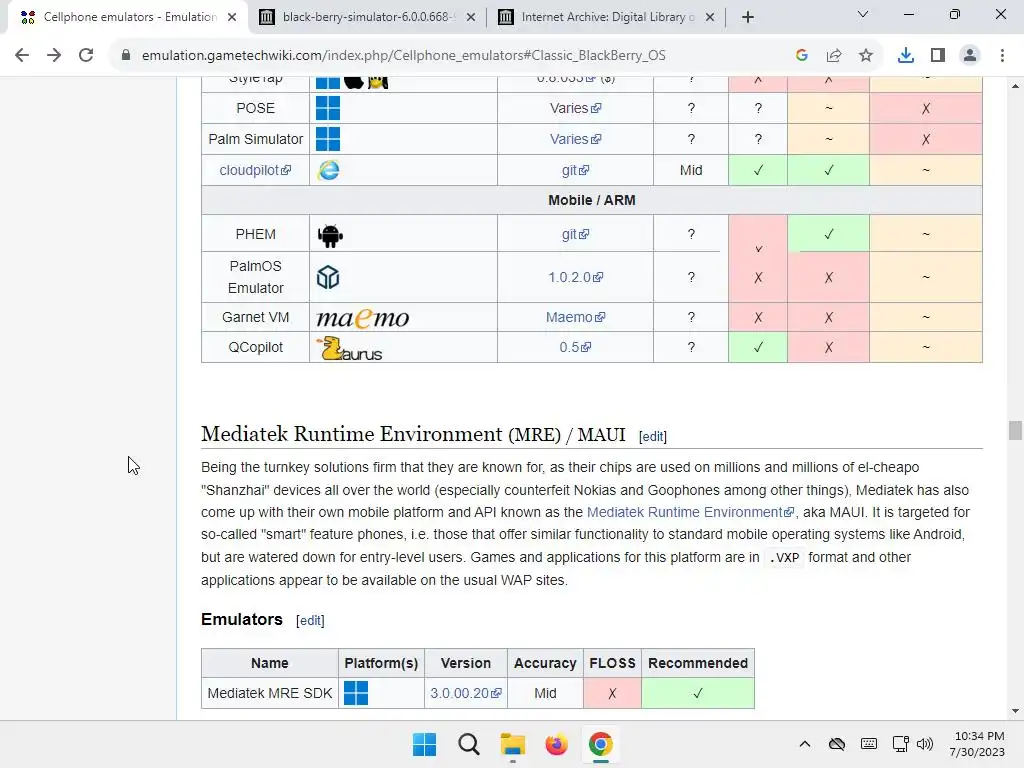The image size is (1024, 768).
Task: Click the Windows icon in the POSE row
Action: point(328,108)
